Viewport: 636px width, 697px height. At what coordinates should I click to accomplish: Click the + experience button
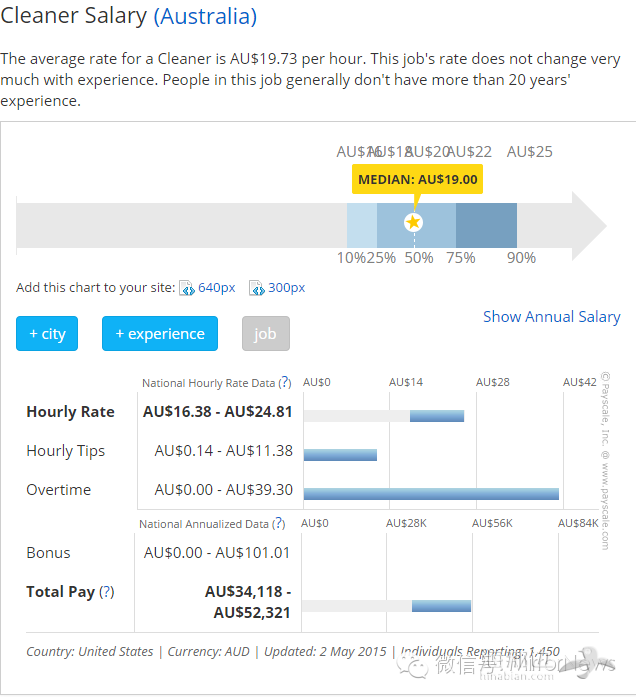point(160,333)
